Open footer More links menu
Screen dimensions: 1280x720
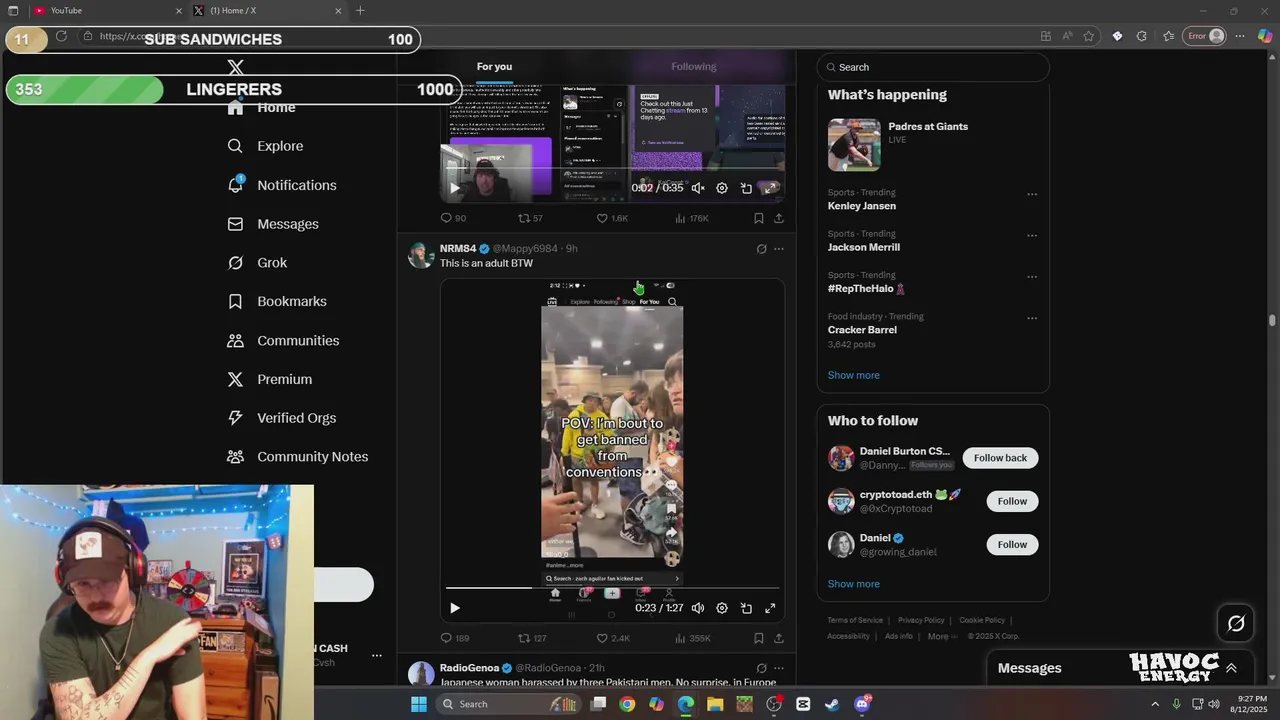point(942,636)
